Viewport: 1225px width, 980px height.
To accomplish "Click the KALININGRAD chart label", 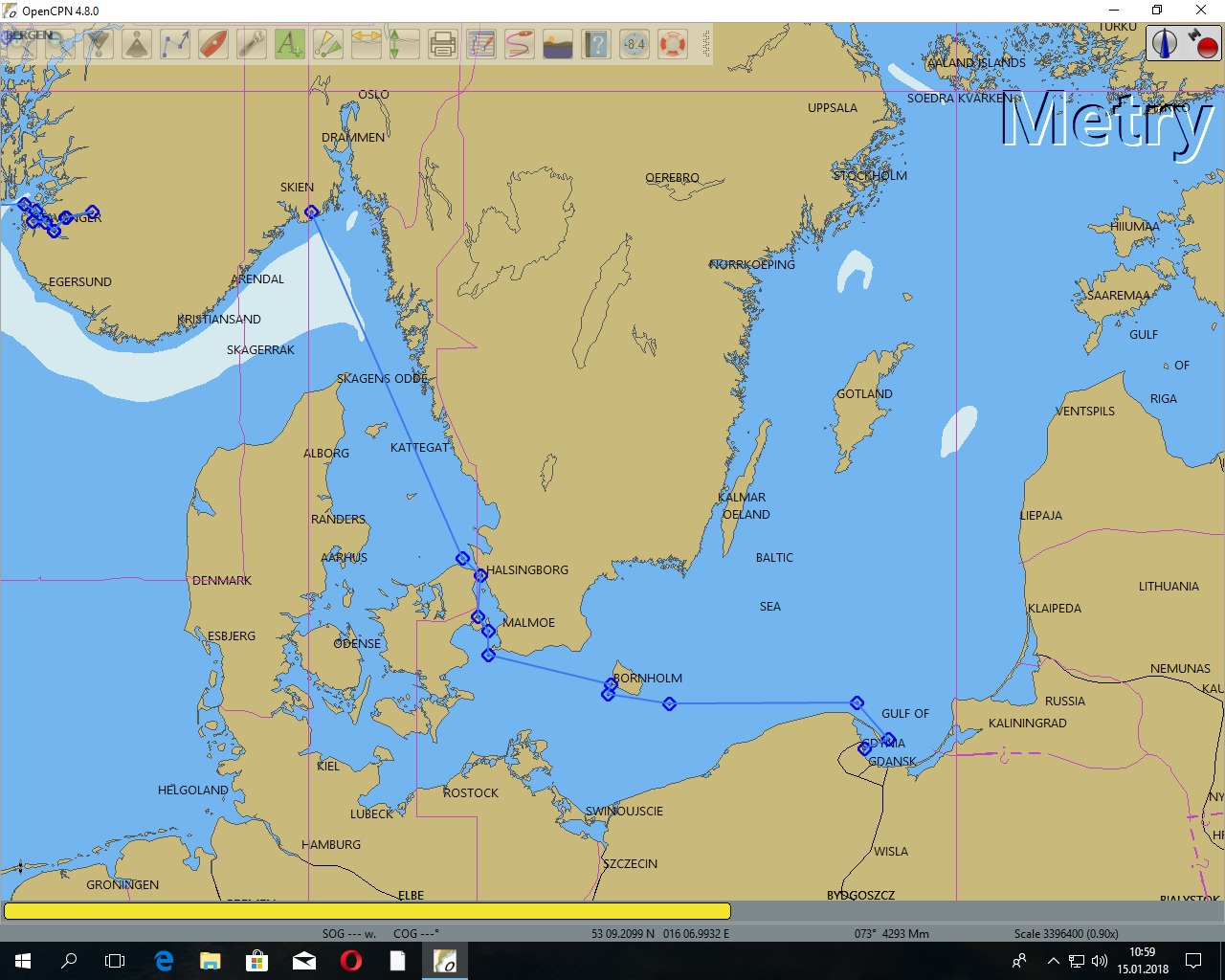I will point(1027,724).
